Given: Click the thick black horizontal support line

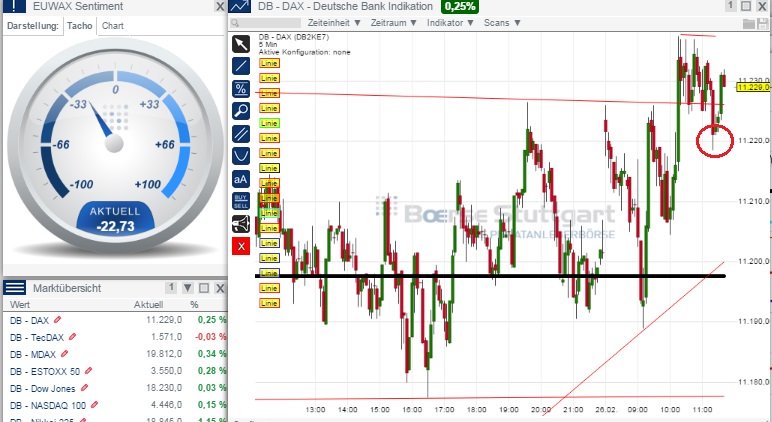Looking at the screenshot, I should [490, 276].
